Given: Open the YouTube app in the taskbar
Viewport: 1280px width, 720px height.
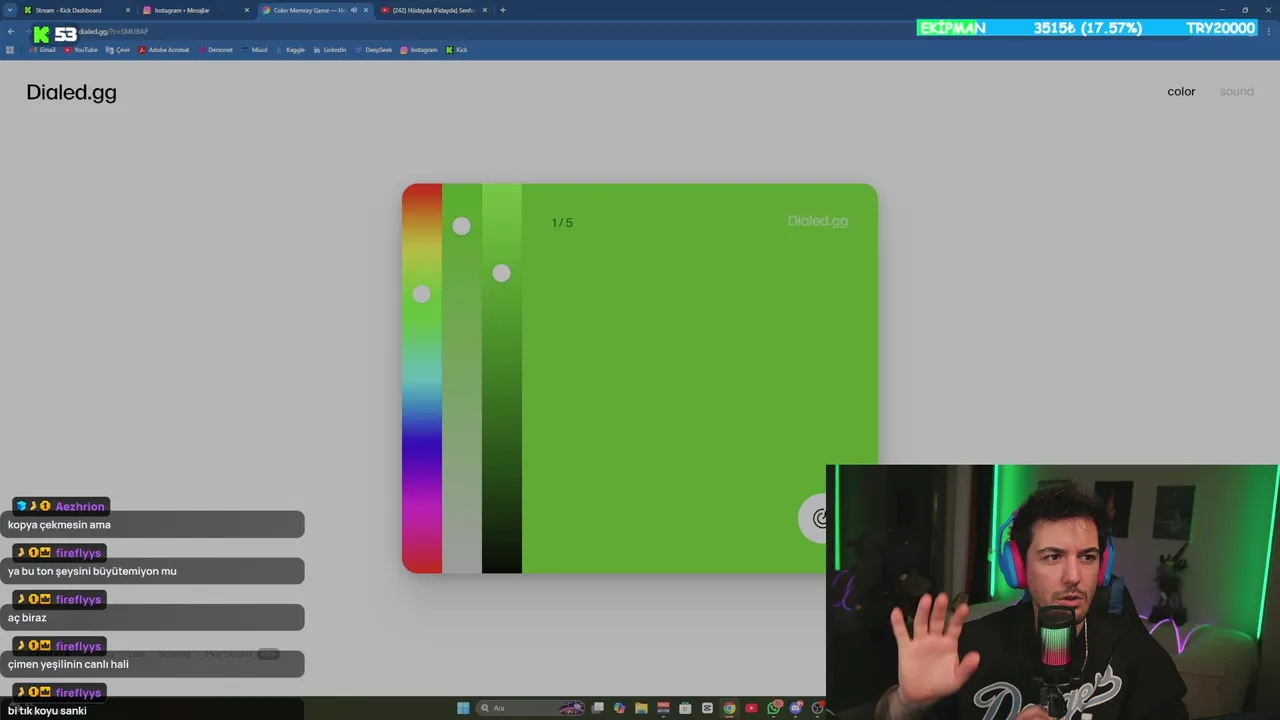Looking at the screenshot, I should coord(751,708).
